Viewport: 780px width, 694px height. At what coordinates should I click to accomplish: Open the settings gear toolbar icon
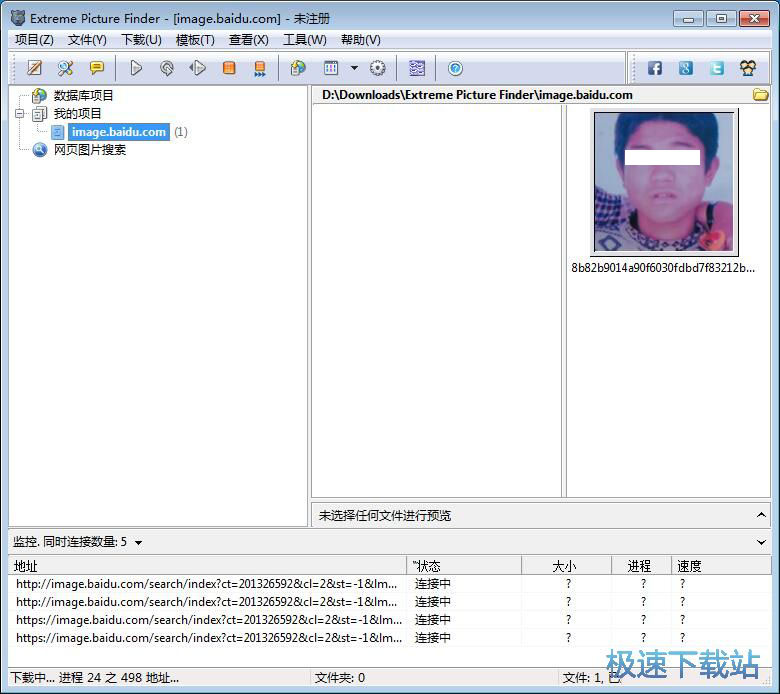(377, 68)
